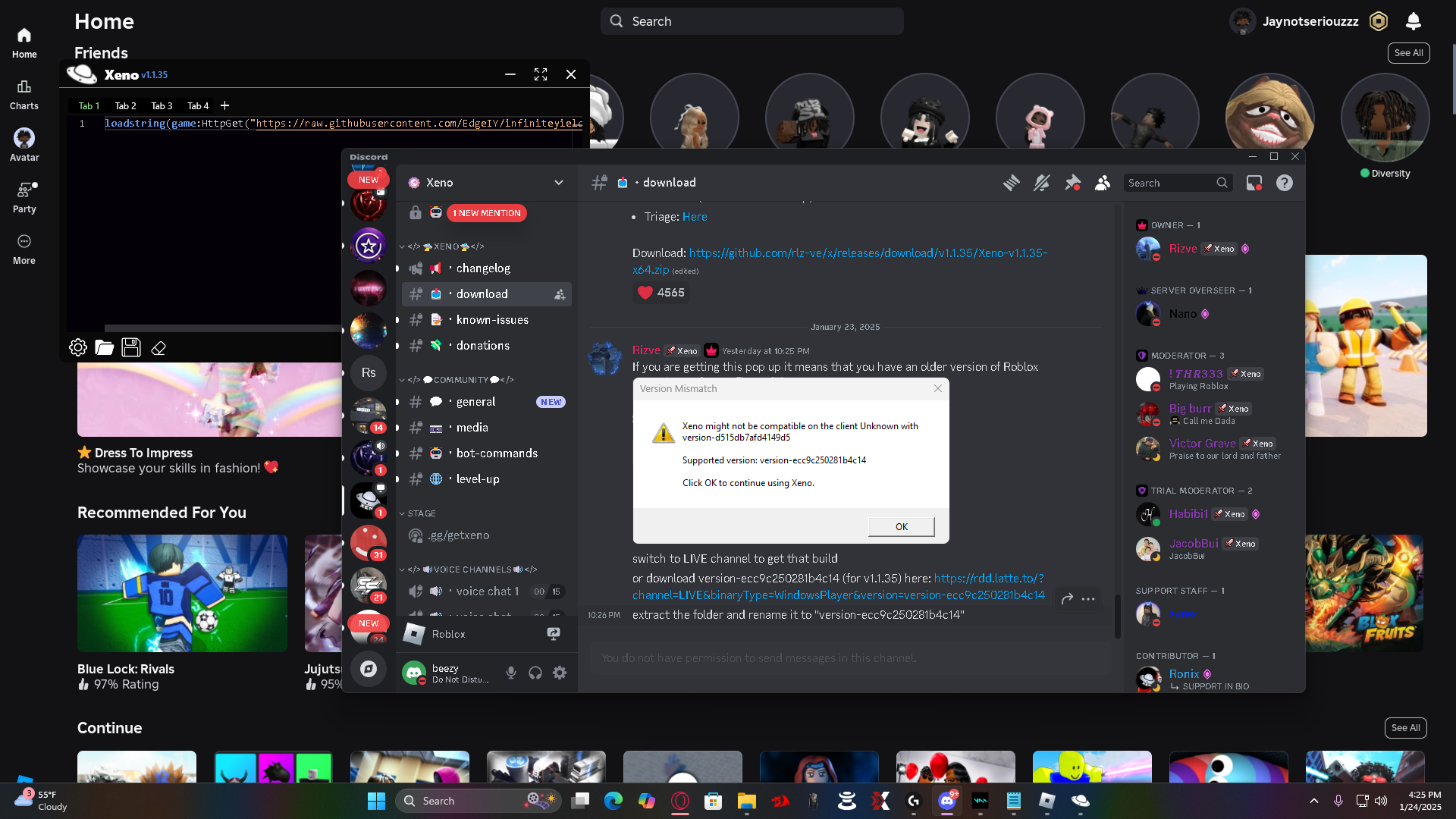Expand the Xeno server name dropdown
This screenshot has height=819, width=1456.
pyautogui.click(x=559, y=183)
